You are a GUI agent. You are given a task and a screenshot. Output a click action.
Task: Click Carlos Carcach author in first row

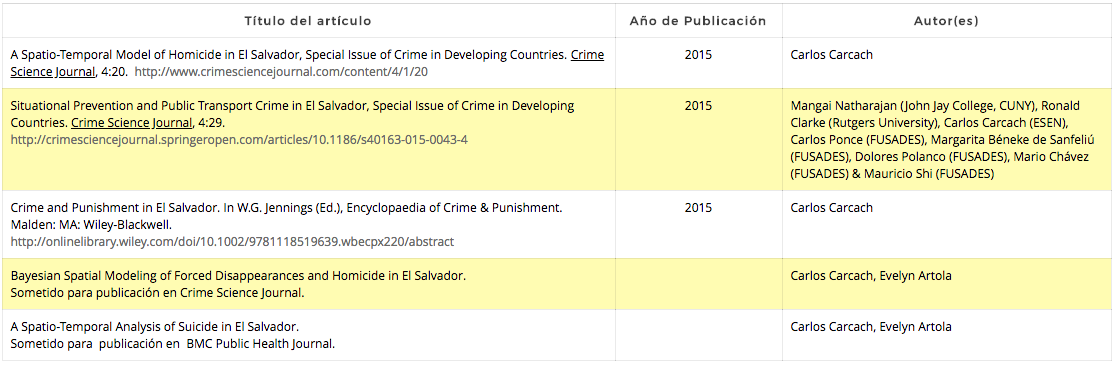pyautogui.click(x=832, y=55)
